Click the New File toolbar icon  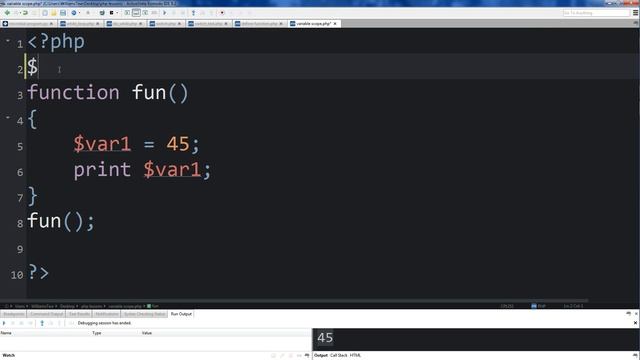coord(45,13)
